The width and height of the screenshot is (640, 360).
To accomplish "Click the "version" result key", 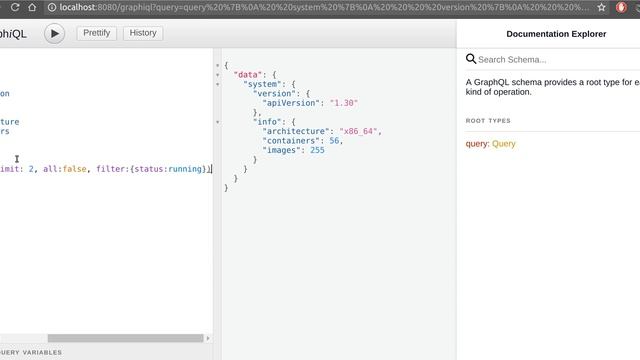I will pyautogui.click(x=274, y=93).
